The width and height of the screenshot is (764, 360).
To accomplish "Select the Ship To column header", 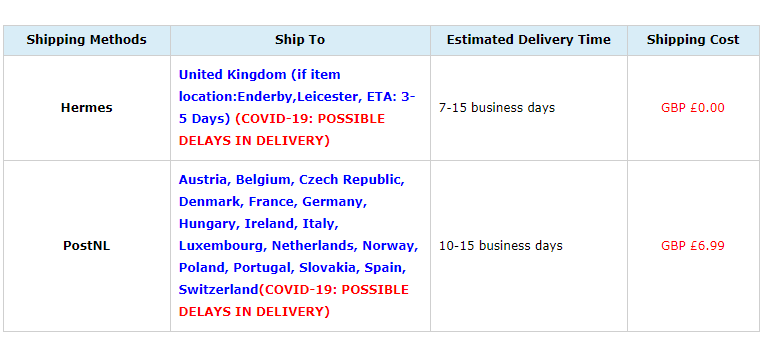I will pos(300,40).
